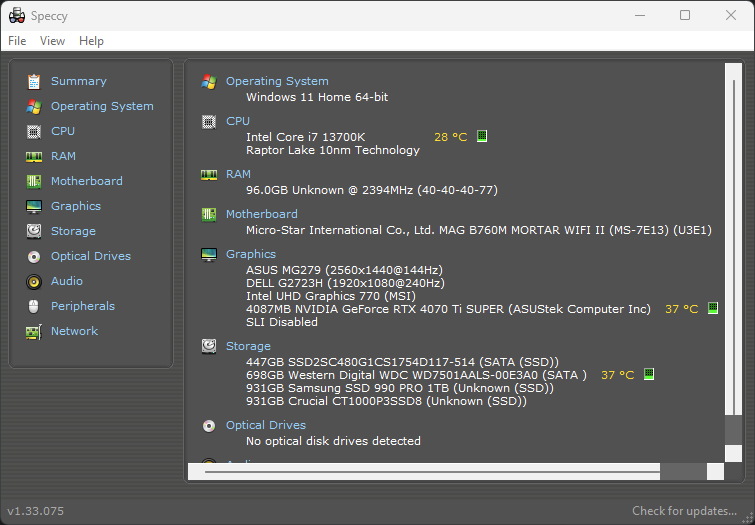Click the Operating System flag icon in sidebar
This screenshot has height=525, width=755.
(34, 106)
